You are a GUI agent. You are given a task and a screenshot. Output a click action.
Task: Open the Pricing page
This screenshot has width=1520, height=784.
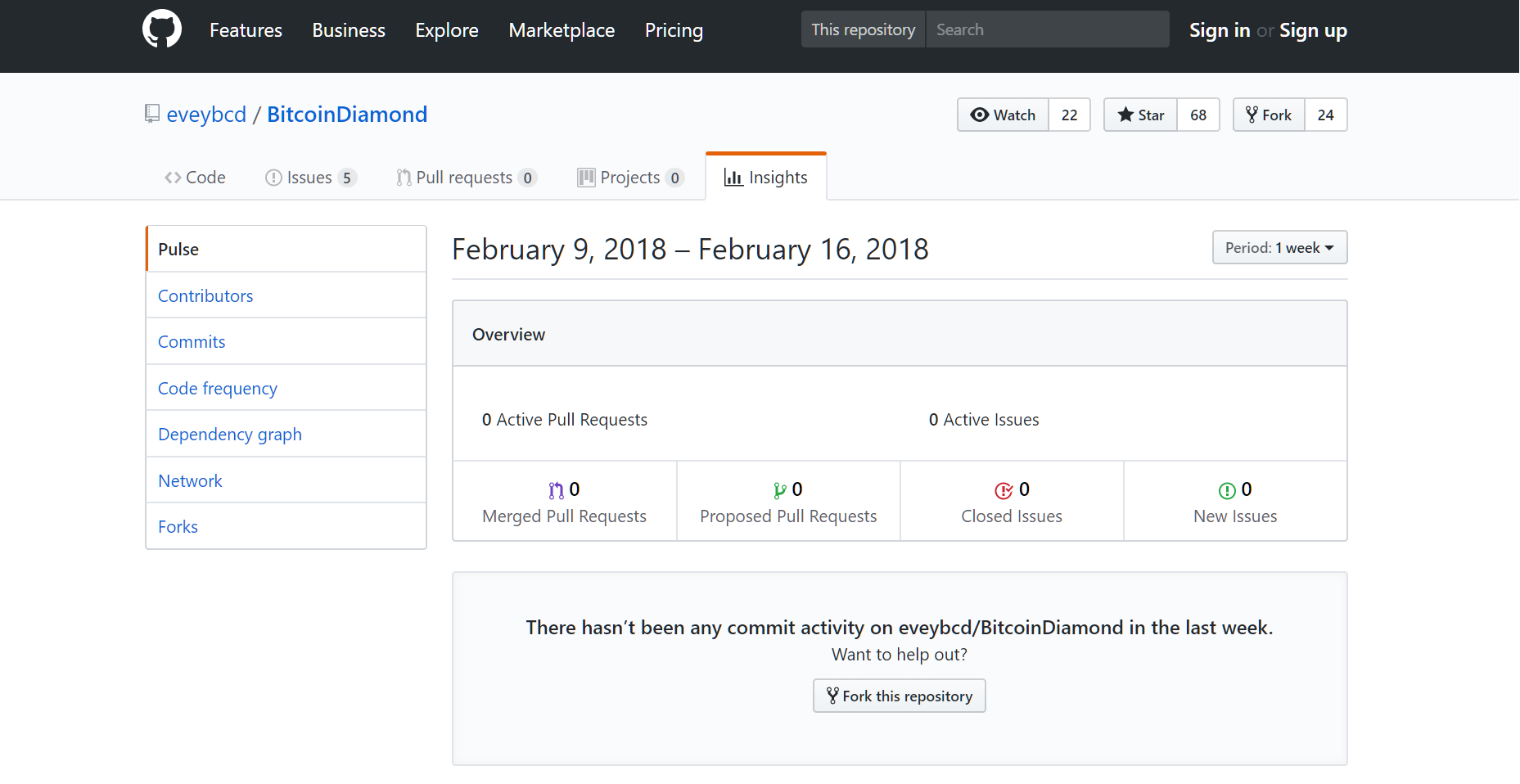coord(674,30)
